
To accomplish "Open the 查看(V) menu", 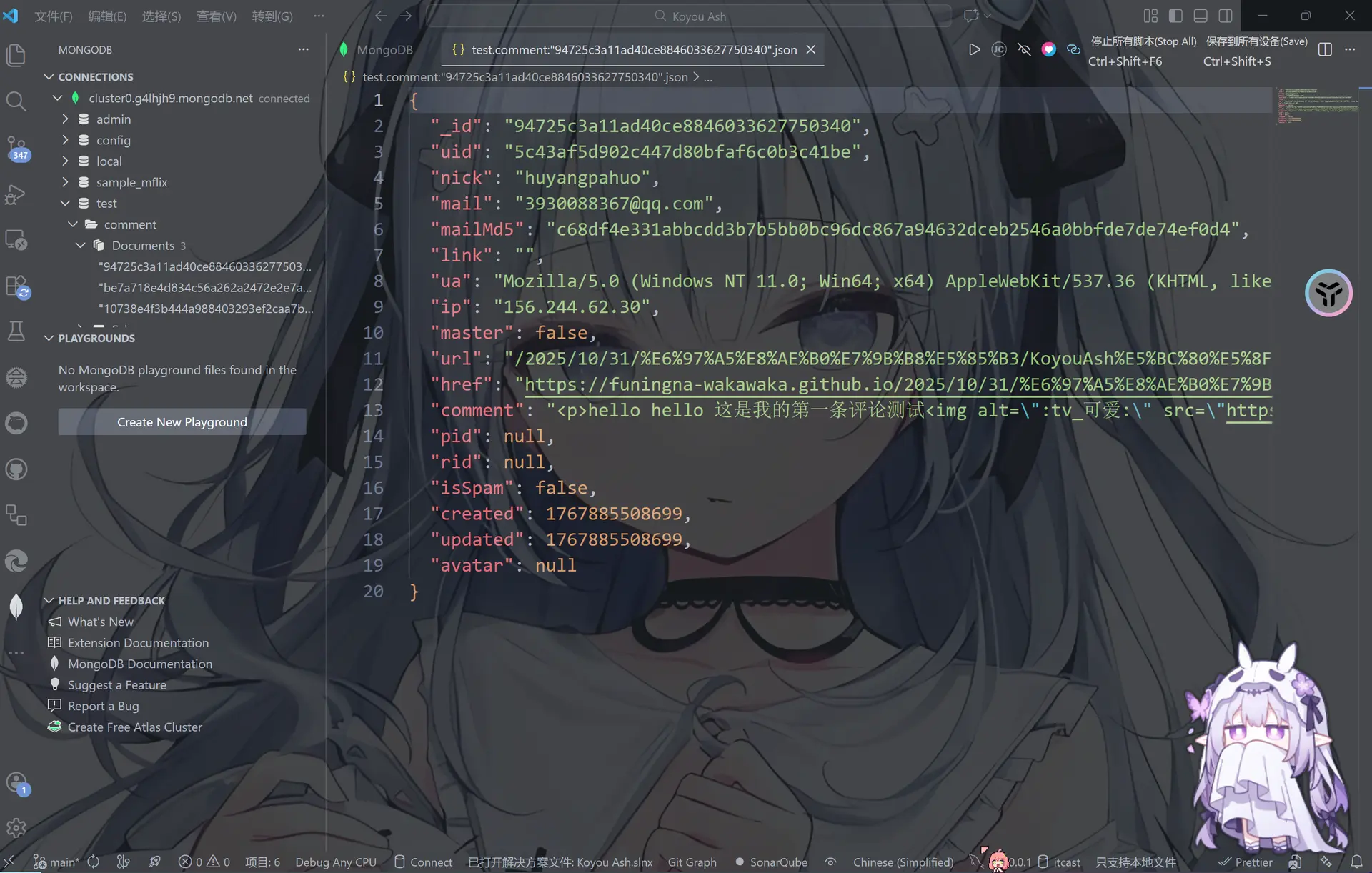I will [x=217, y=16].
